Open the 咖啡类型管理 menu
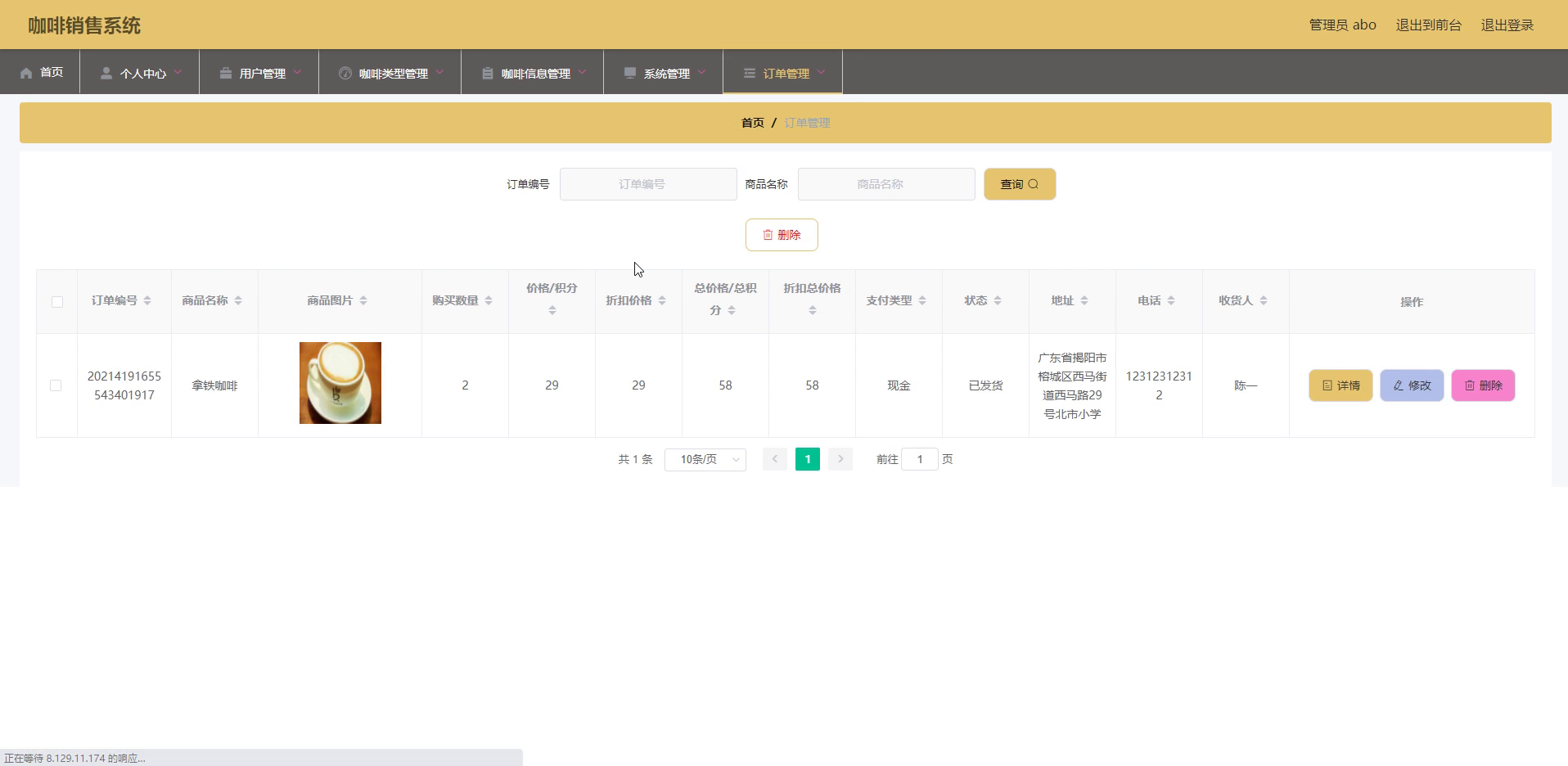The height and width of the screenshot is (766, 1568). tap(390, 72)
